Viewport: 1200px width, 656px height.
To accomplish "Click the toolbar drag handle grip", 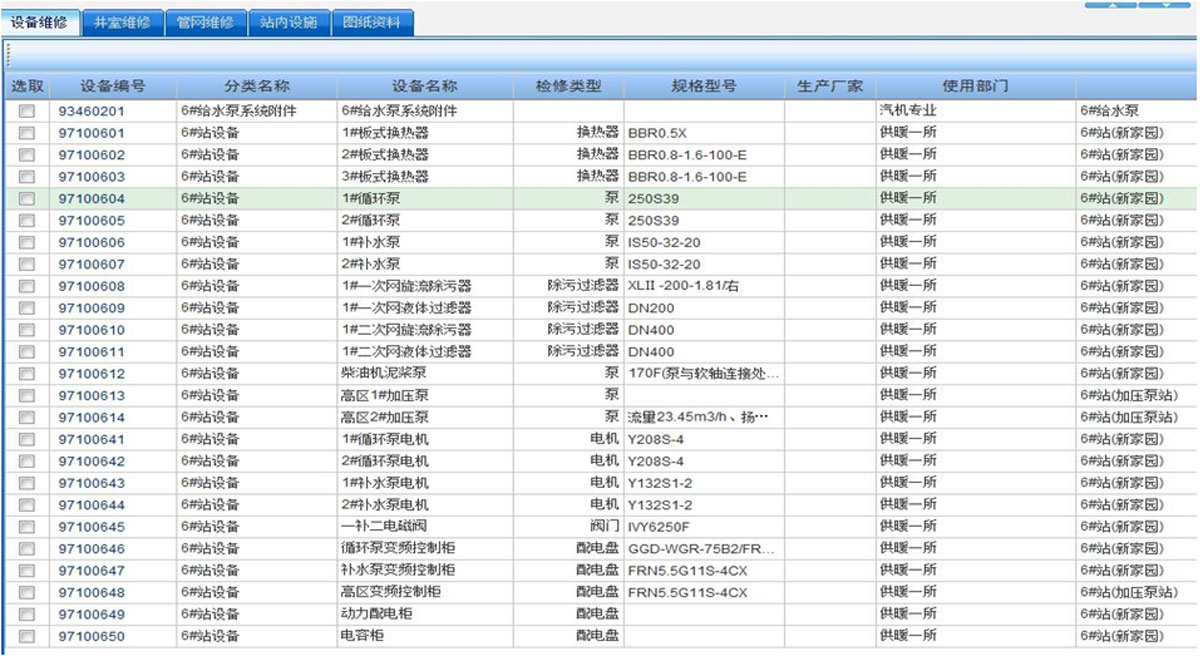I will [7, 54].
